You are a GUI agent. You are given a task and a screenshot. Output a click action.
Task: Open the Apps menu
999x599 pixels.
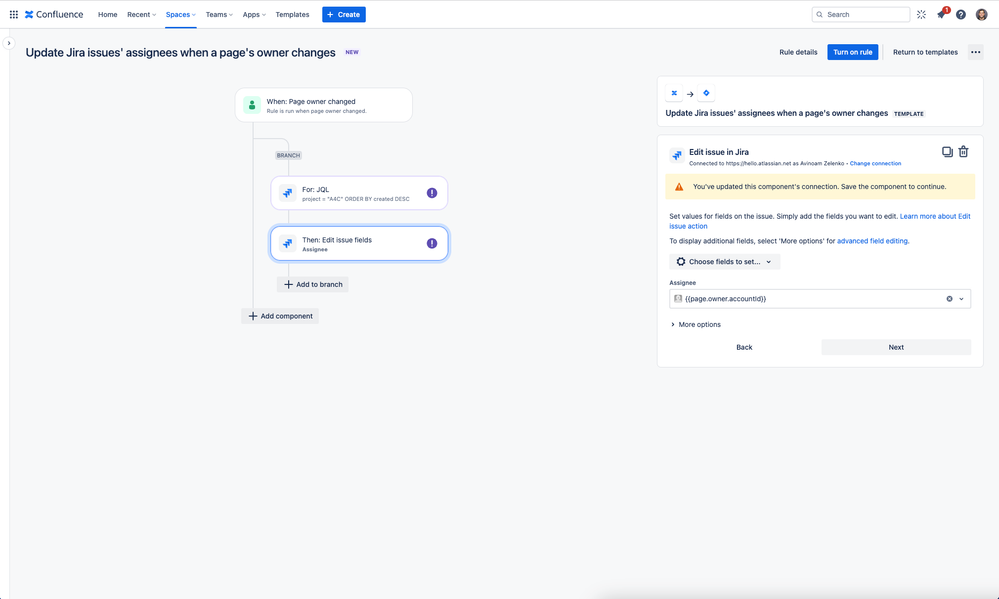pos(254,14)
